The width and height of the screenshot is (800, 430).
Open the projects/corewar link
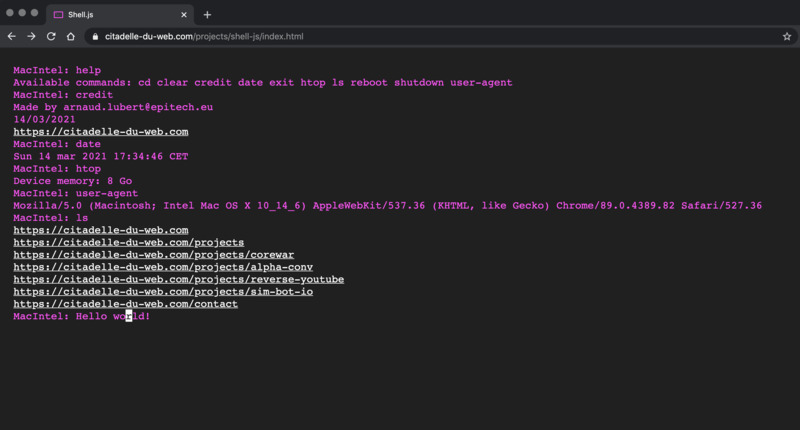click(154, 255)
